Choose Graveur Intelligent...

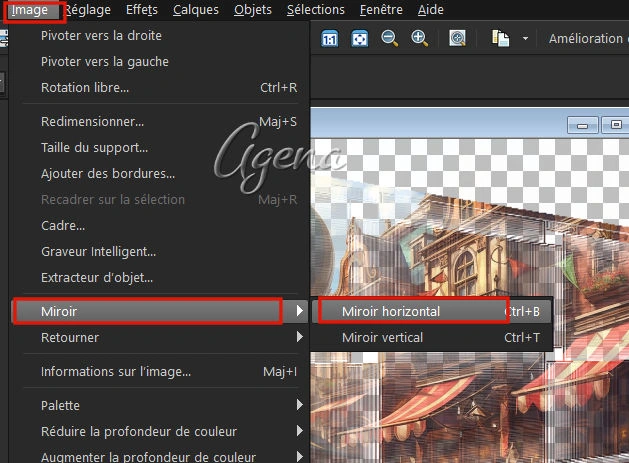point(160,252)
